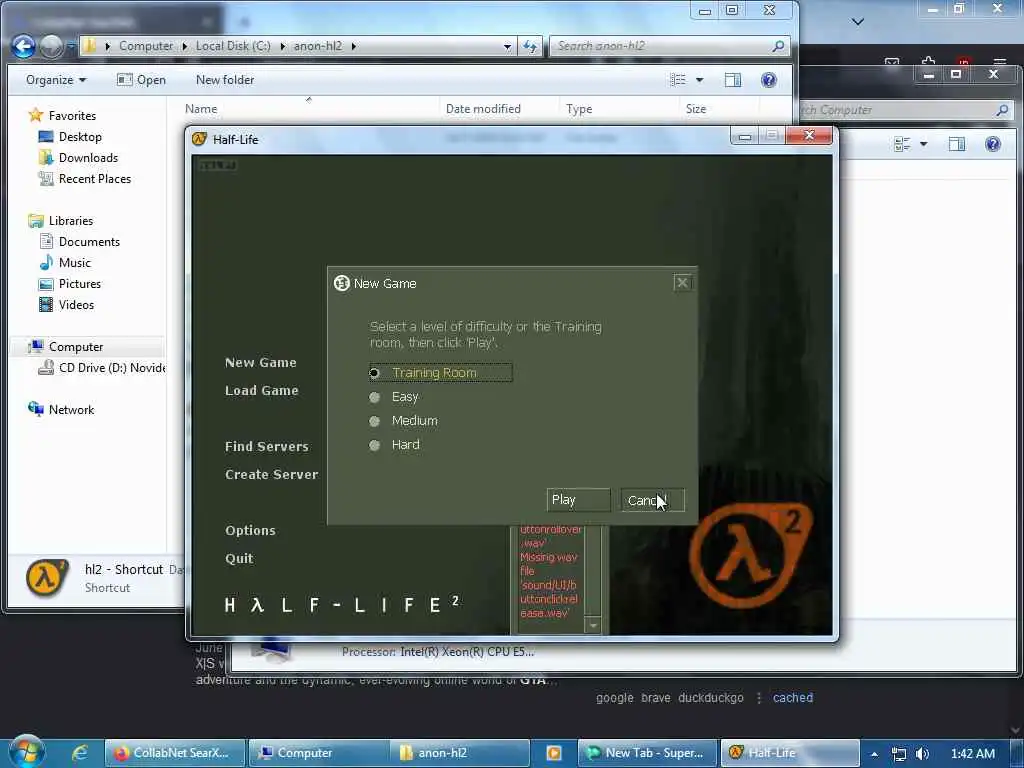Image resolution: width=1024 pixels, height=768 pixels.
Task: Go forward in the Explorer window
Action: click(x=52, y=46)
